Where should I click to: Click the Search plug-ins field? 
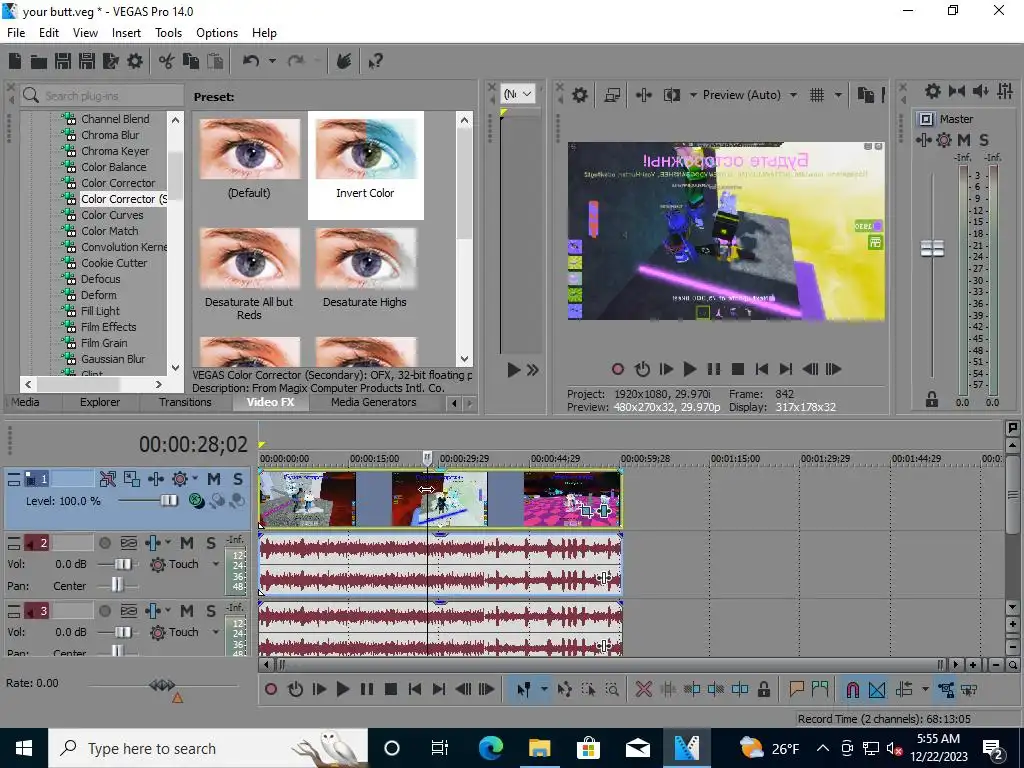pos(102,95)
